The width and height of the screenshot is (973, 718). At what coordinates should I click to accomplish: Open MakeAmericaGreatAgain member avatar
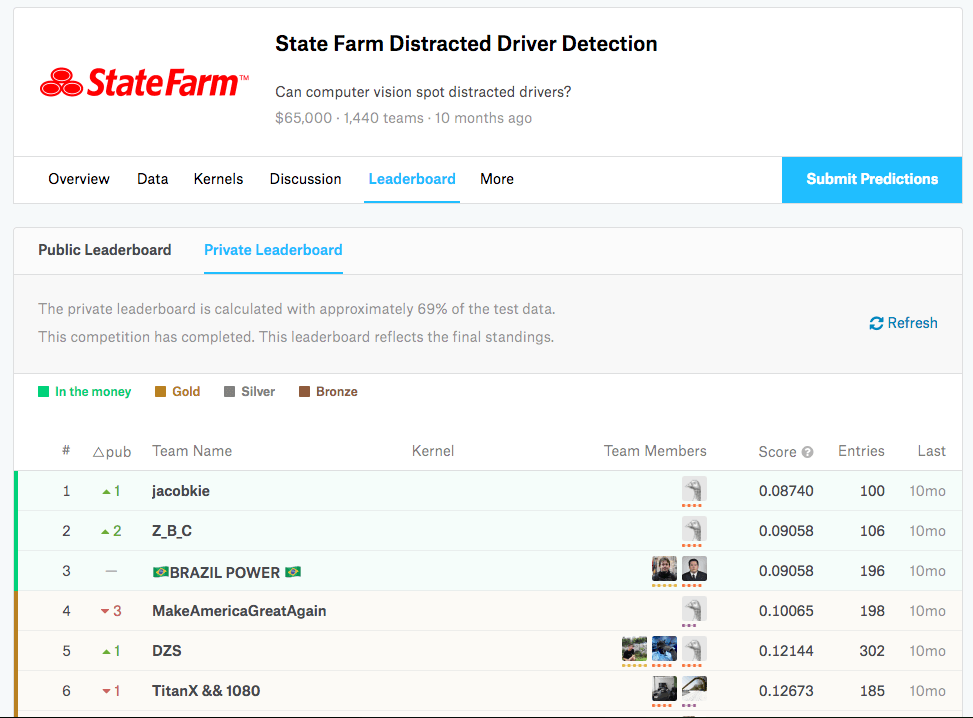tap(694, 609)
